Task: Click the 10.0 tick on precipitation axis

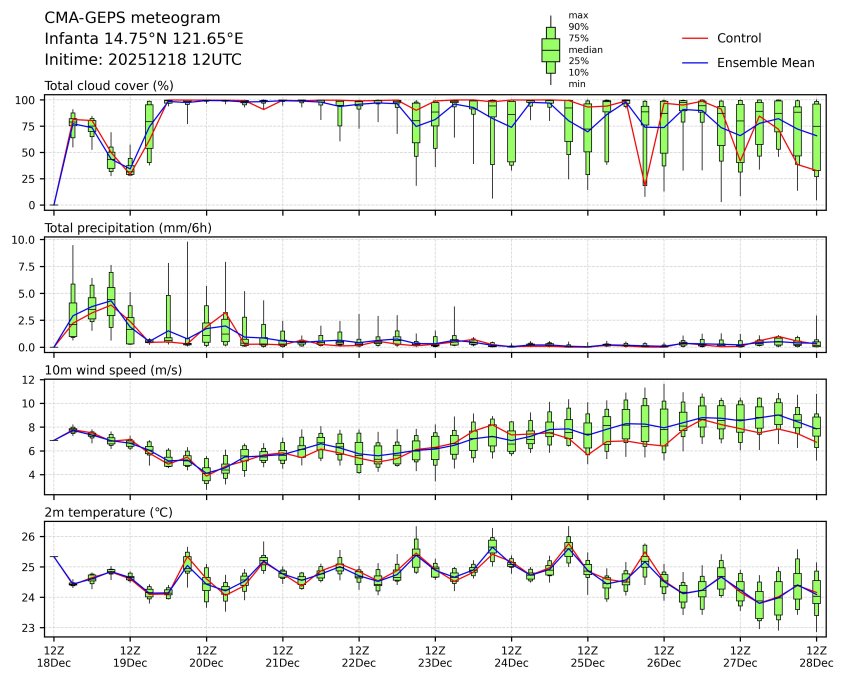Action: 26,240
